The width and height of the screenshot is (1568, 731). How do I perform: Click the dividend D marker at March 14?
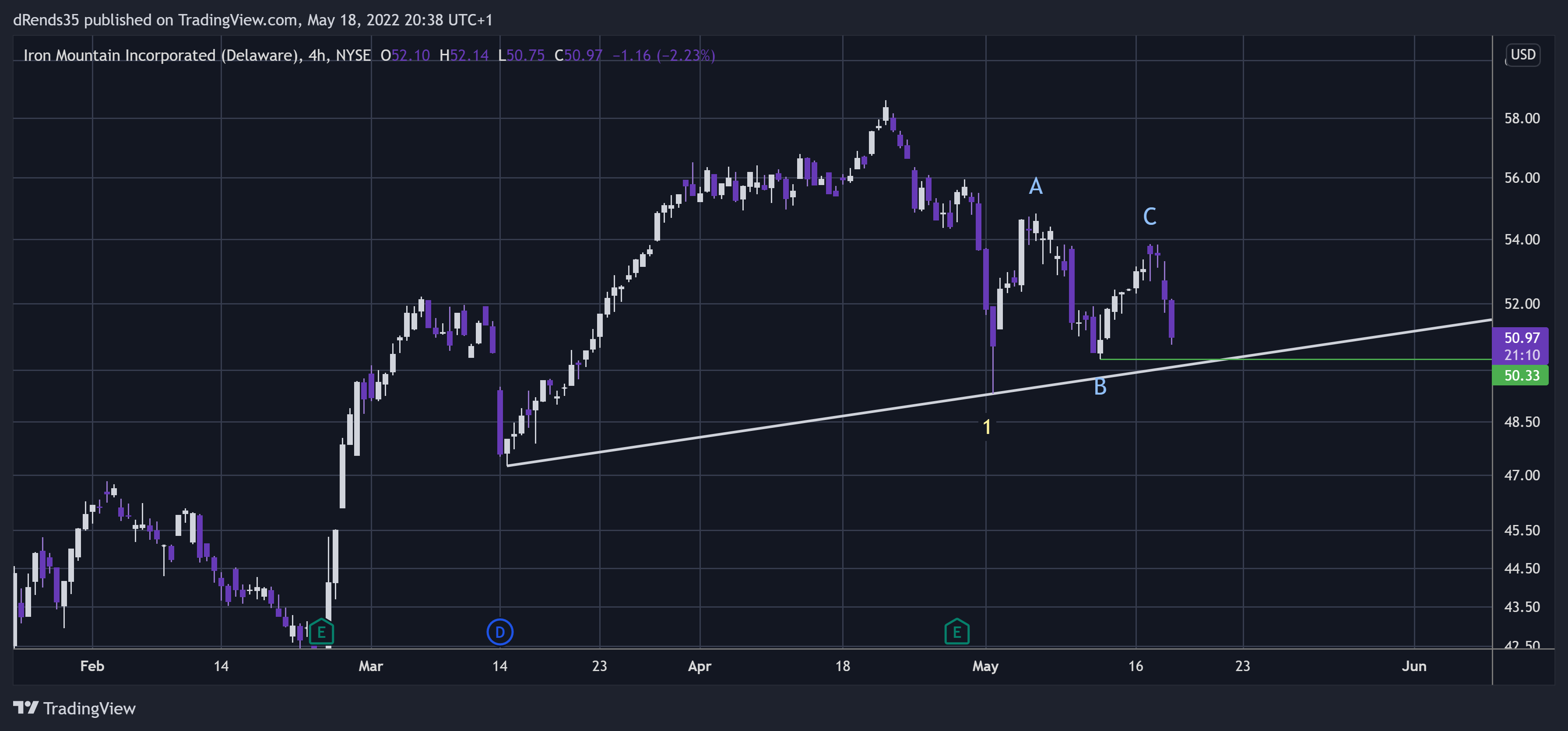[x=500, y=632]
